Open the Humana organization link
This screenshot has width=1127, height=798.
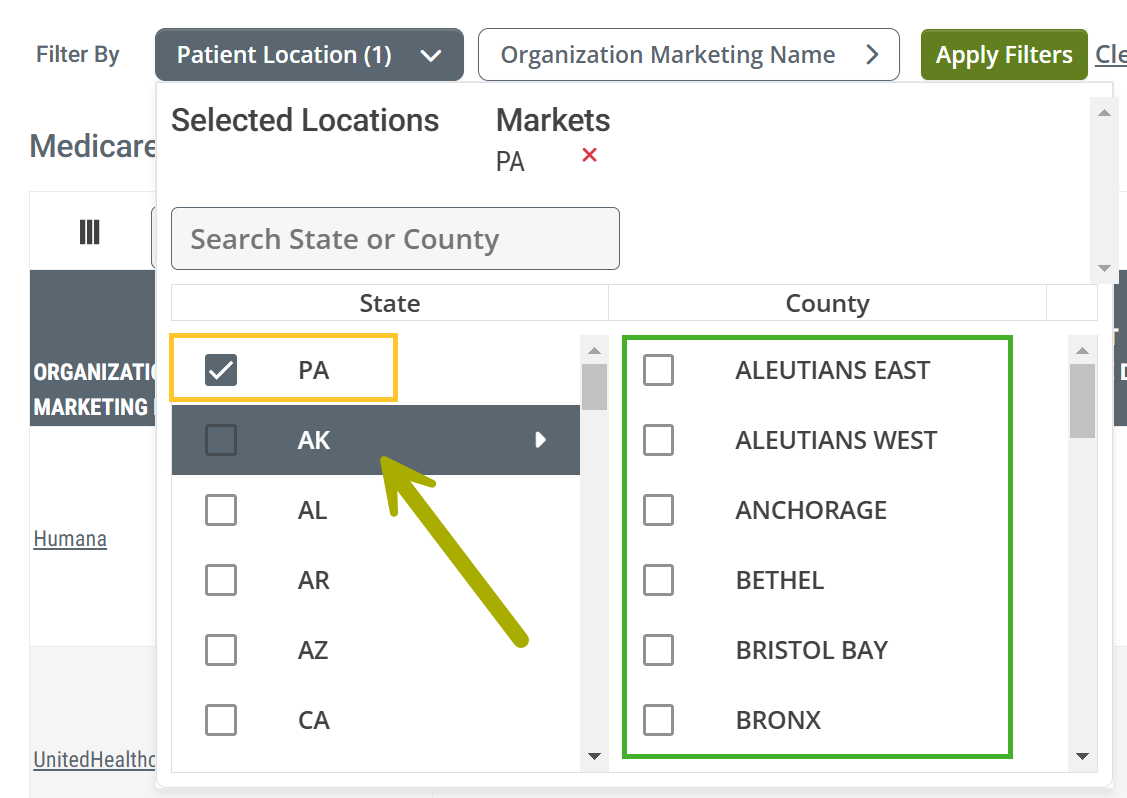point(70,538)
